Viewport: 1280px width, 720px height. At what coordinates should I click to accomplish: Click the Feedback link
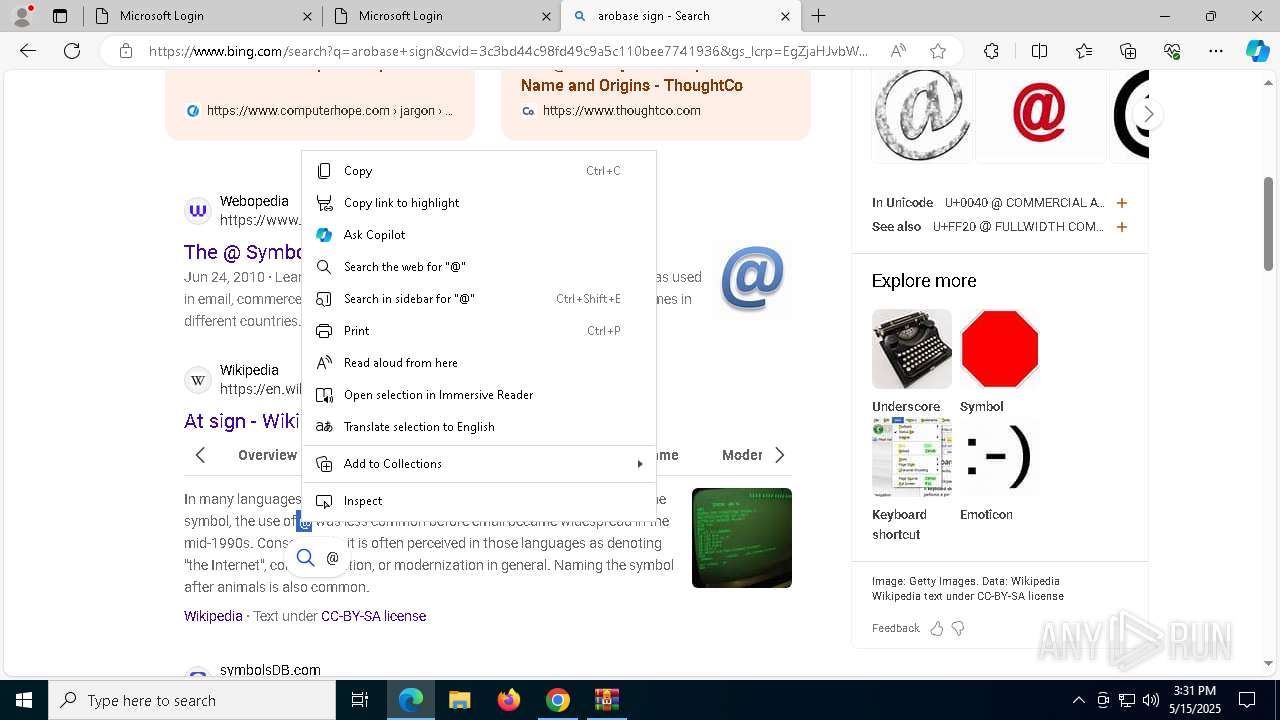coord(895,628)
